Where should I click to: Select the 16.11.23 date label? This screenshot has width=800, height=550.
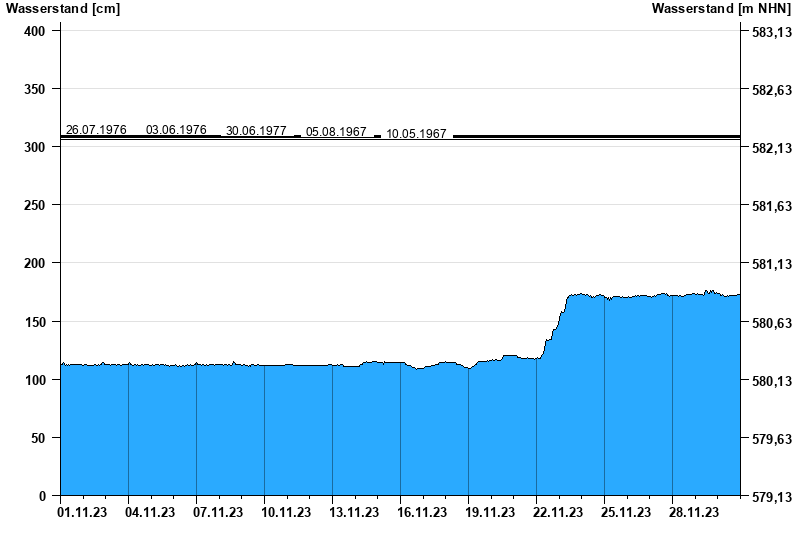(x=422, y=513)
